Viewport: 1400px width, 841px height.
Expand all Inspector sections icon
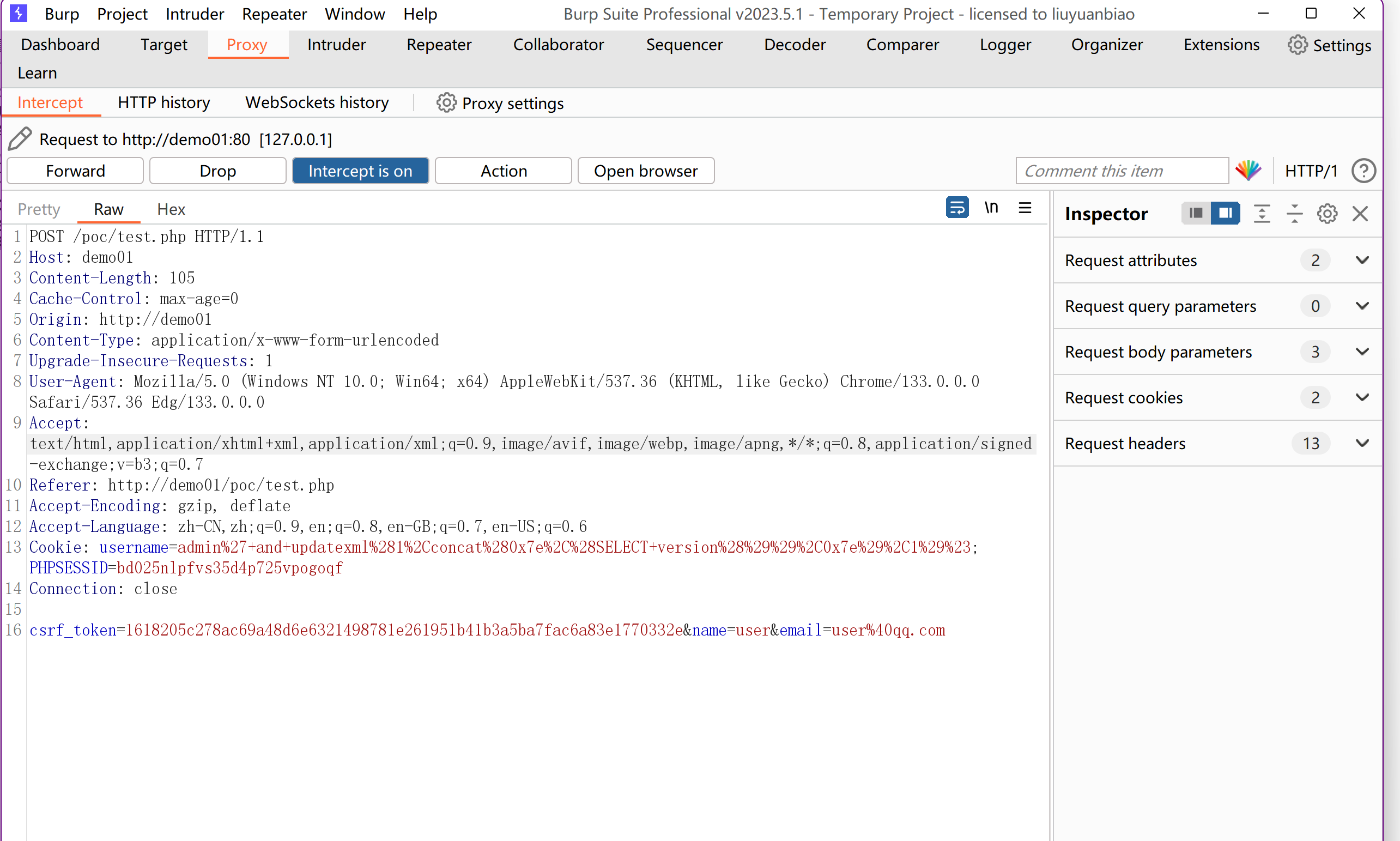click(1262, 214)
